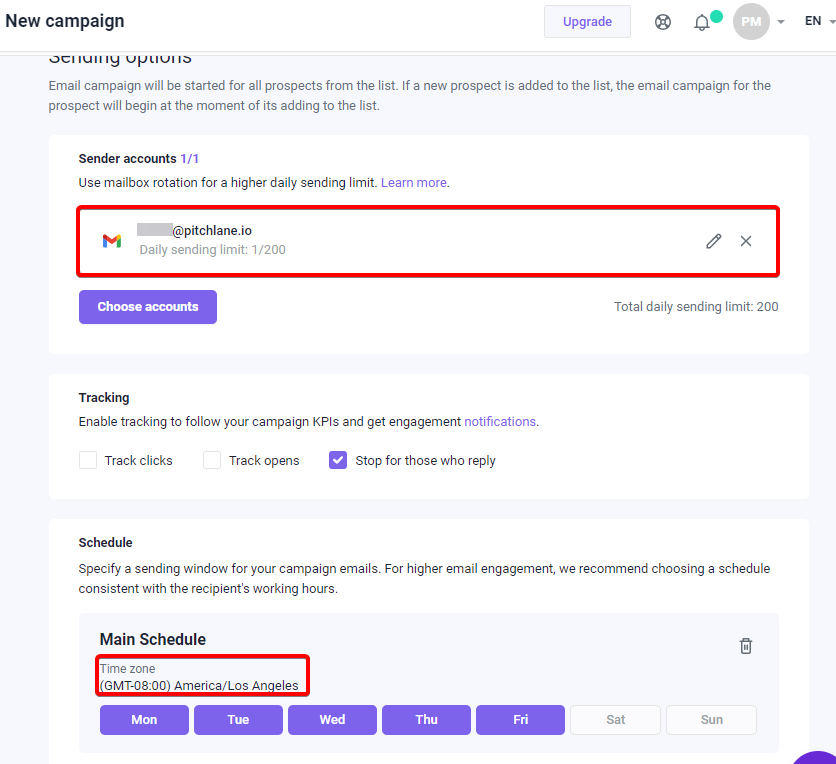Click the Upgrade button
Image resolution: width=836 pixels, height=764 pixels.
587,22
